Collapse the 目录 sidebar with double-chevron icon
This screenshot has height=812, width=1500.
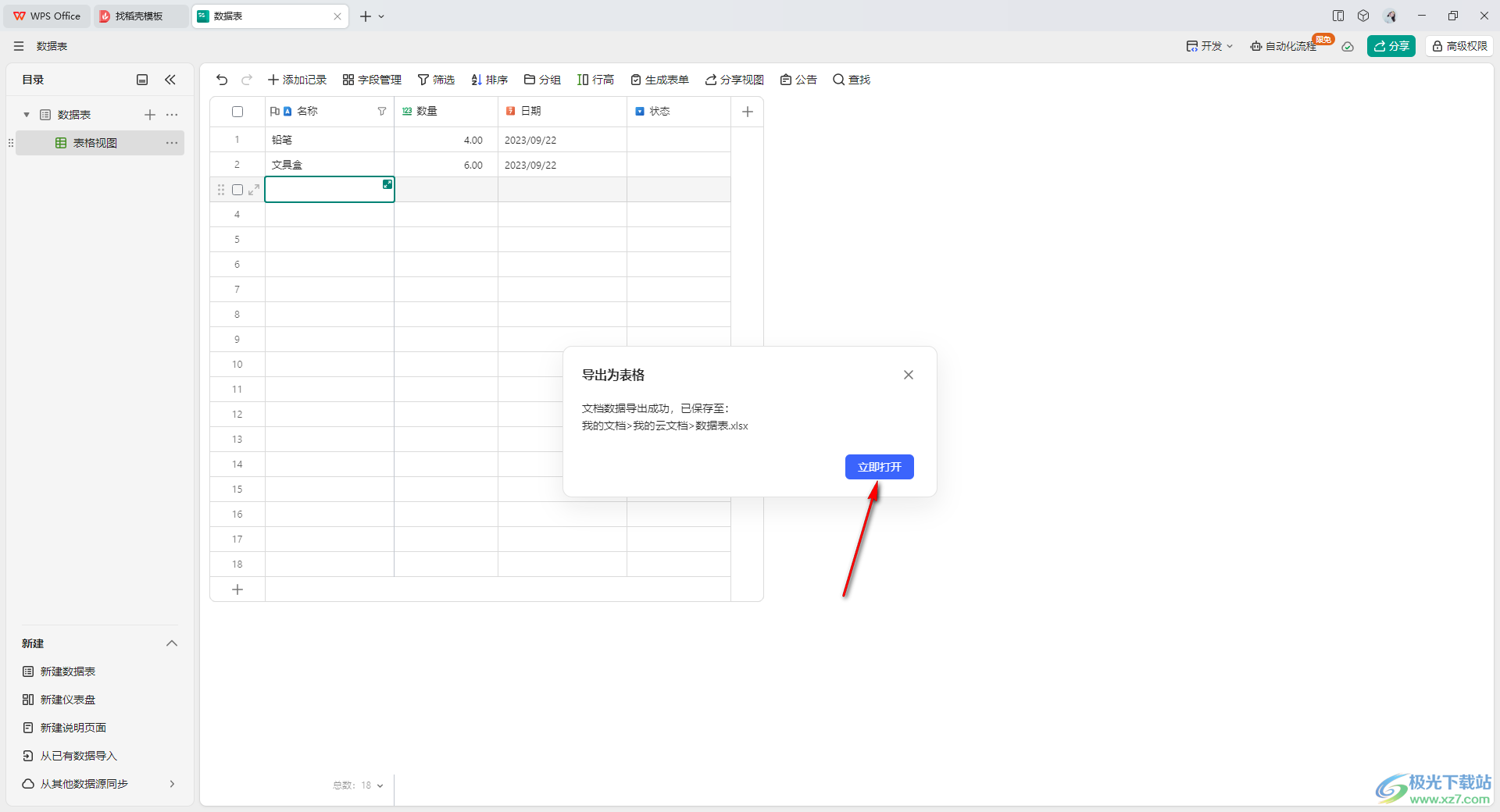[170, 80]
